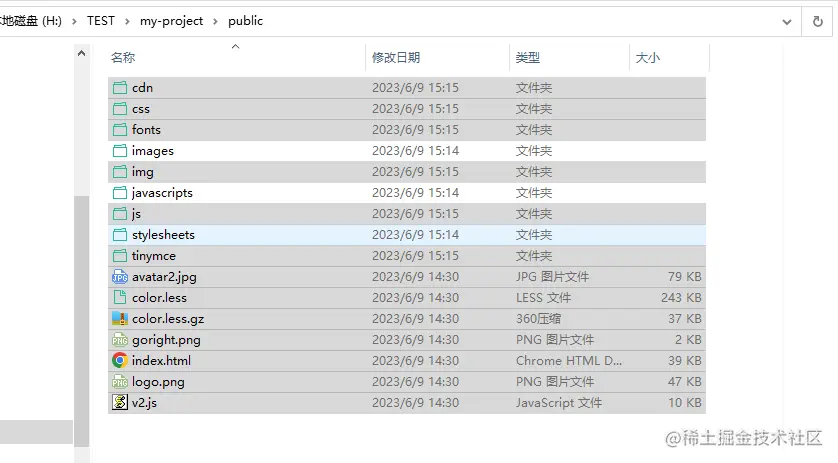Click the JavaScript 文件 type cell
Screen dimensions: 838x463
(558, 403)
